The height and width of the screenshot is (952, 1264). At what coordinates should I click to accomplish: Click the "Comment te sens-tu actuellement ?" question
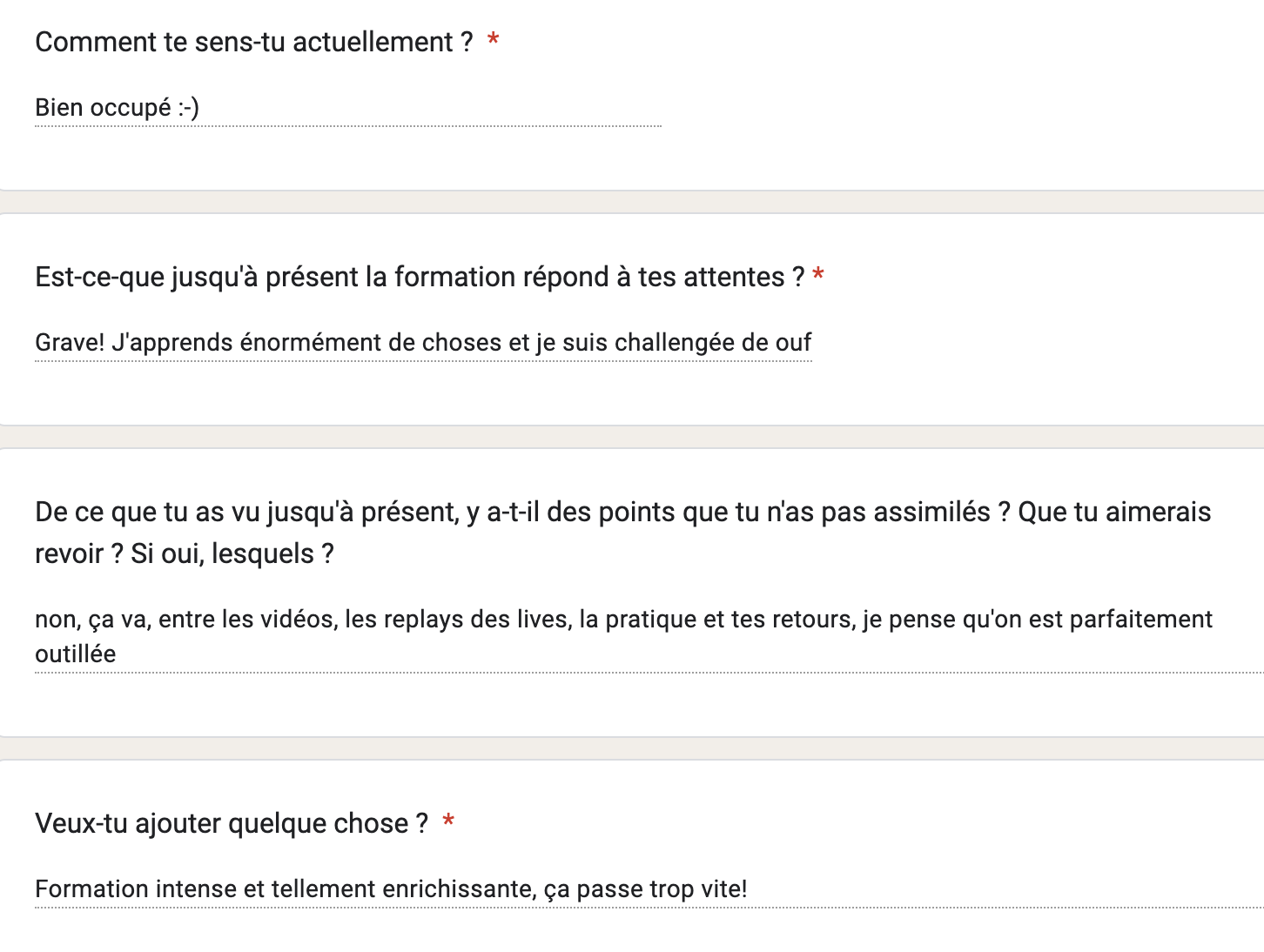tap(253, 42)
